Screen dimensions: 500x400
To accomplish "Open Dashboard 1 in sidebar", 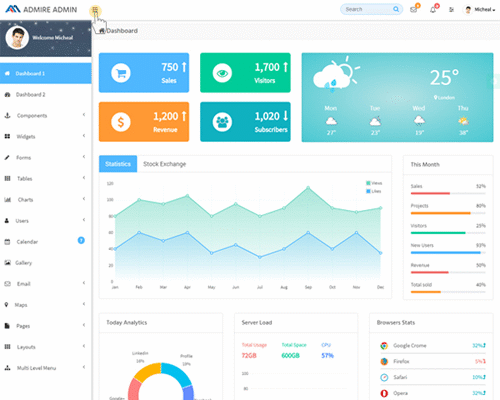I will (46, 73).
